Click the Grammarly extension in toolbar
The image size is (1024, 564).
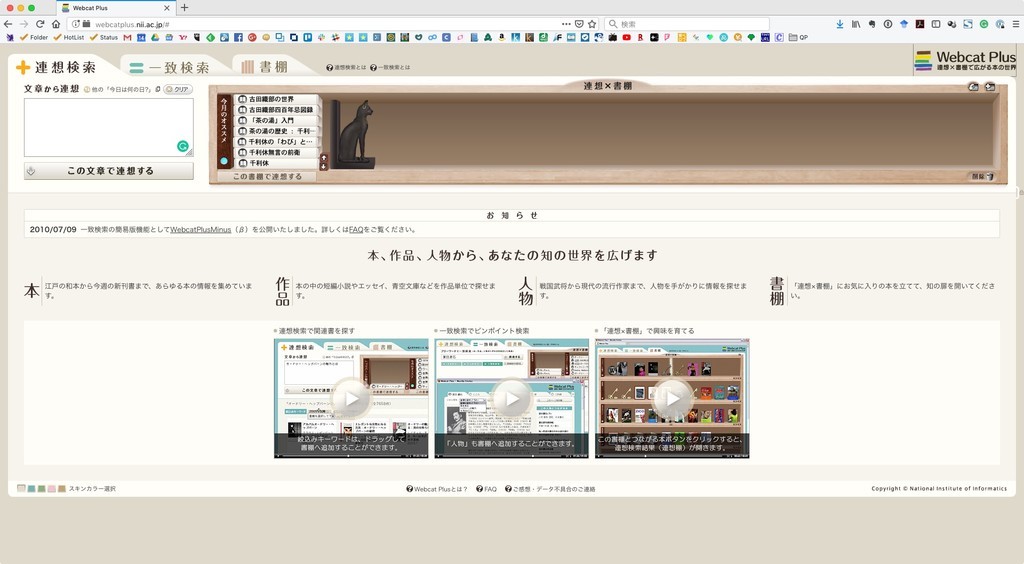point(984,24)
